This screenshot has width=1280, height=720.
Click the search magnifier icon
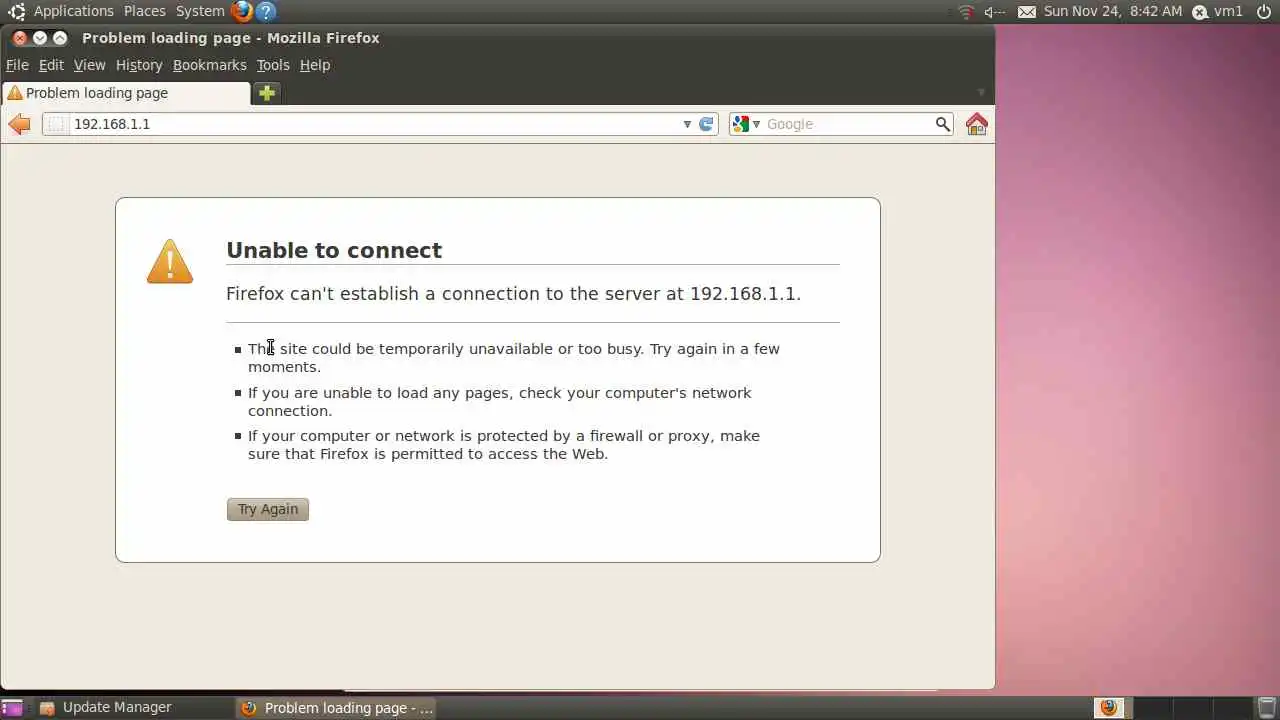942,124
